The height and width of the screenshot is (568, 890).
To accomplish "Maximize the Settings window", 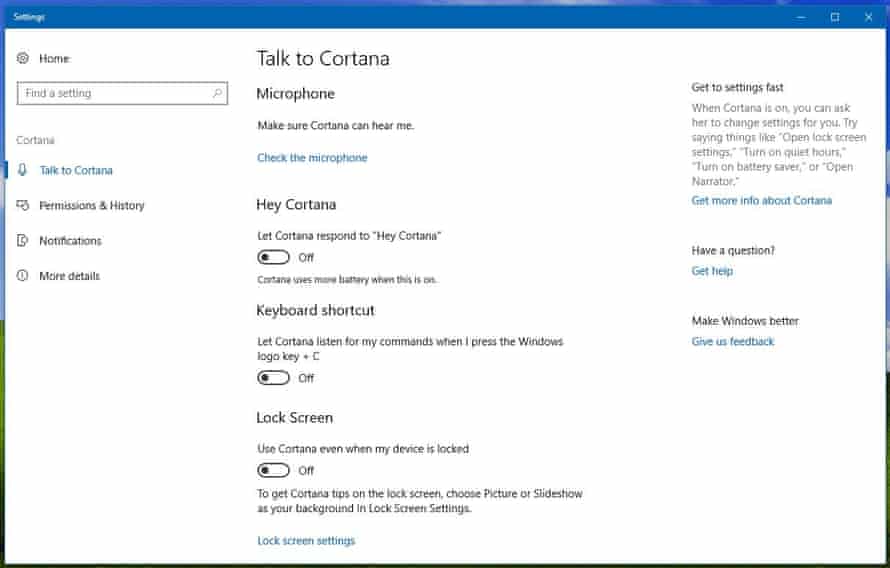I will [x=834, y=17].
